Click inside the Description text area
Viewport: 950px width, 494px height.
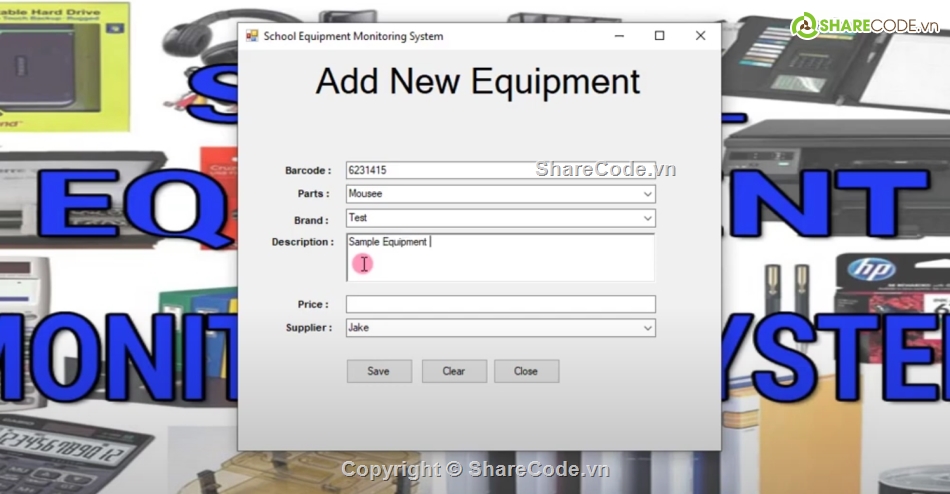tap(500, 258)
